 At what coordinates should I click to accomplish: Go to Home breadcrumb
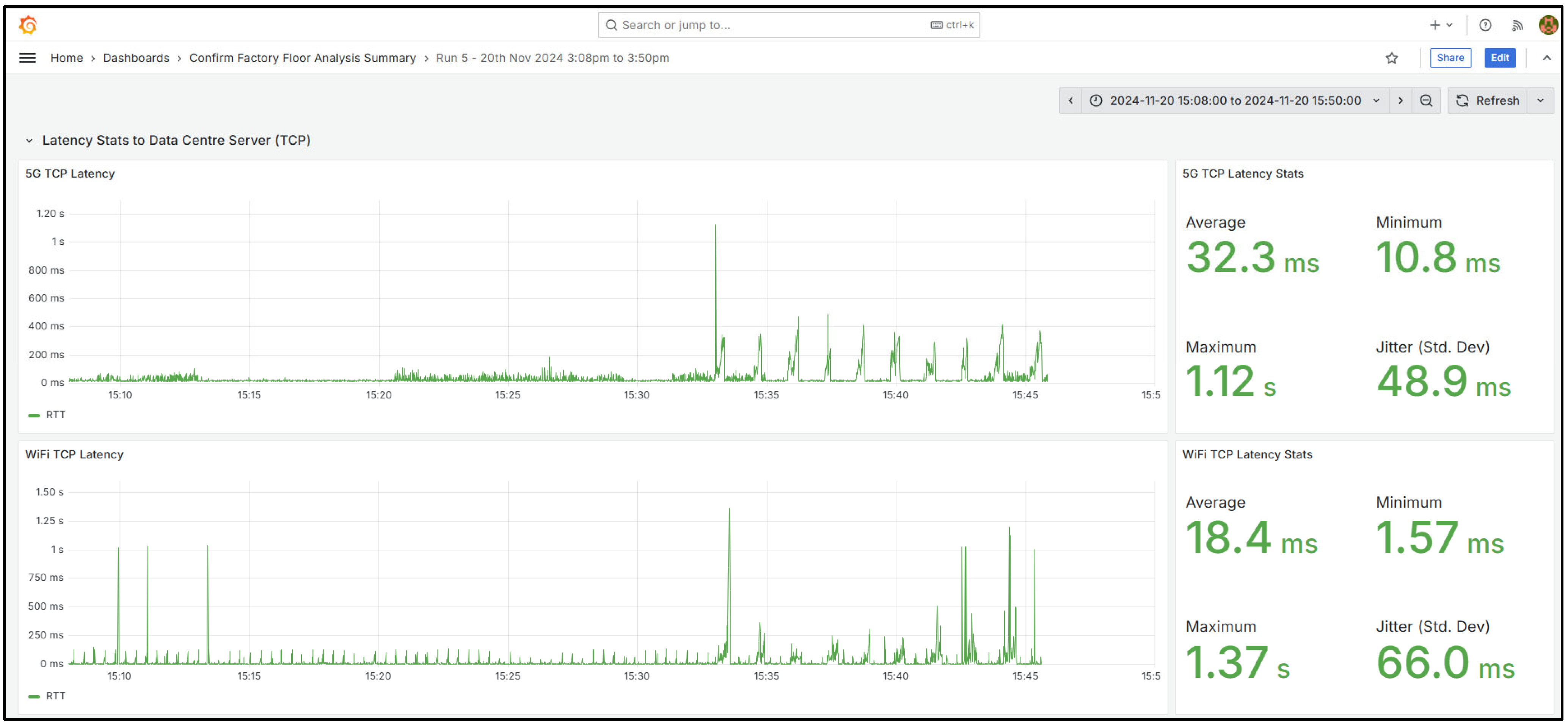tap(66, 58)
